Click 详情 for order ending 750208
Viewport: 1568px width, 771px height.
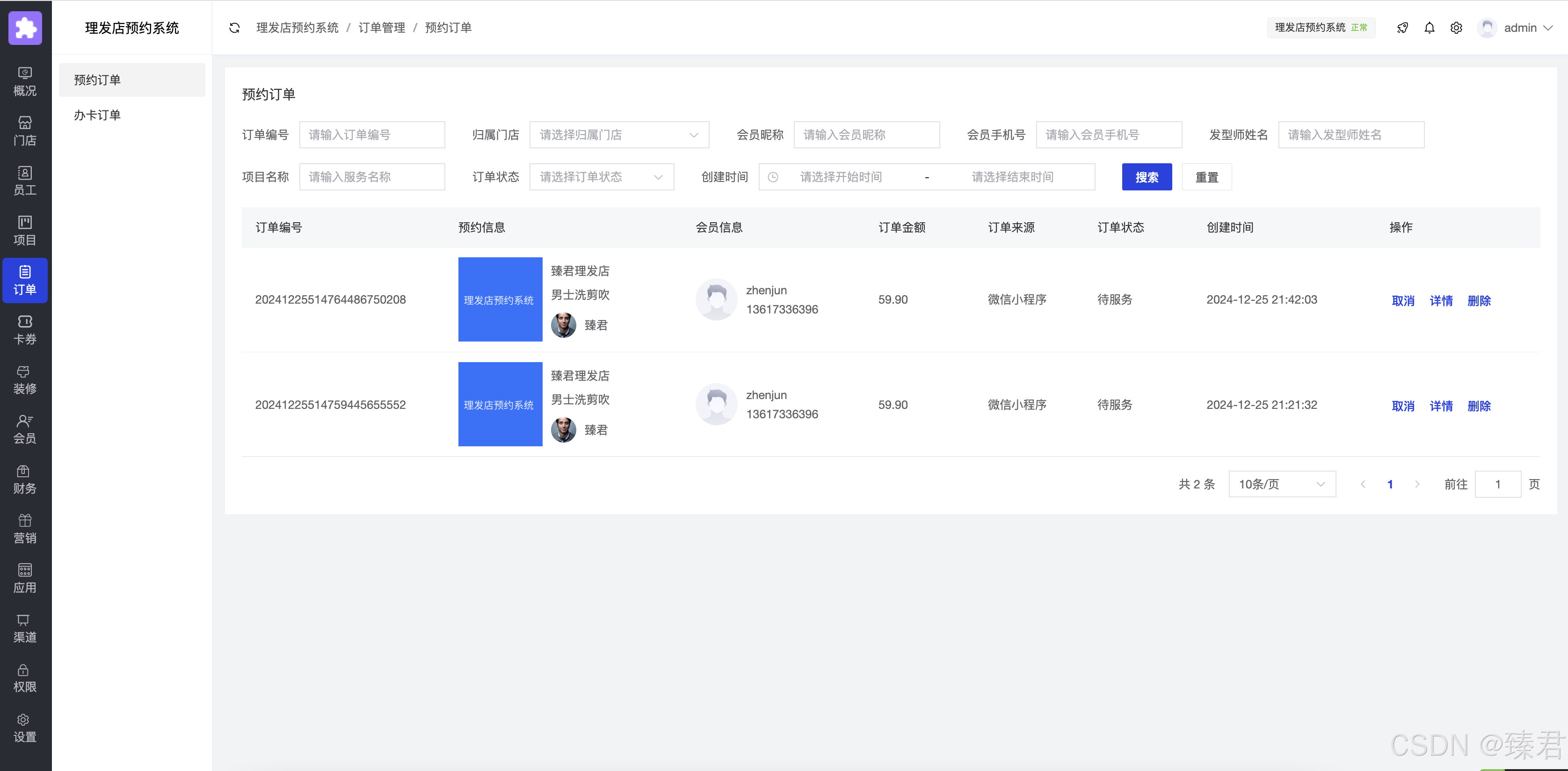click(x=1441, y=301)
